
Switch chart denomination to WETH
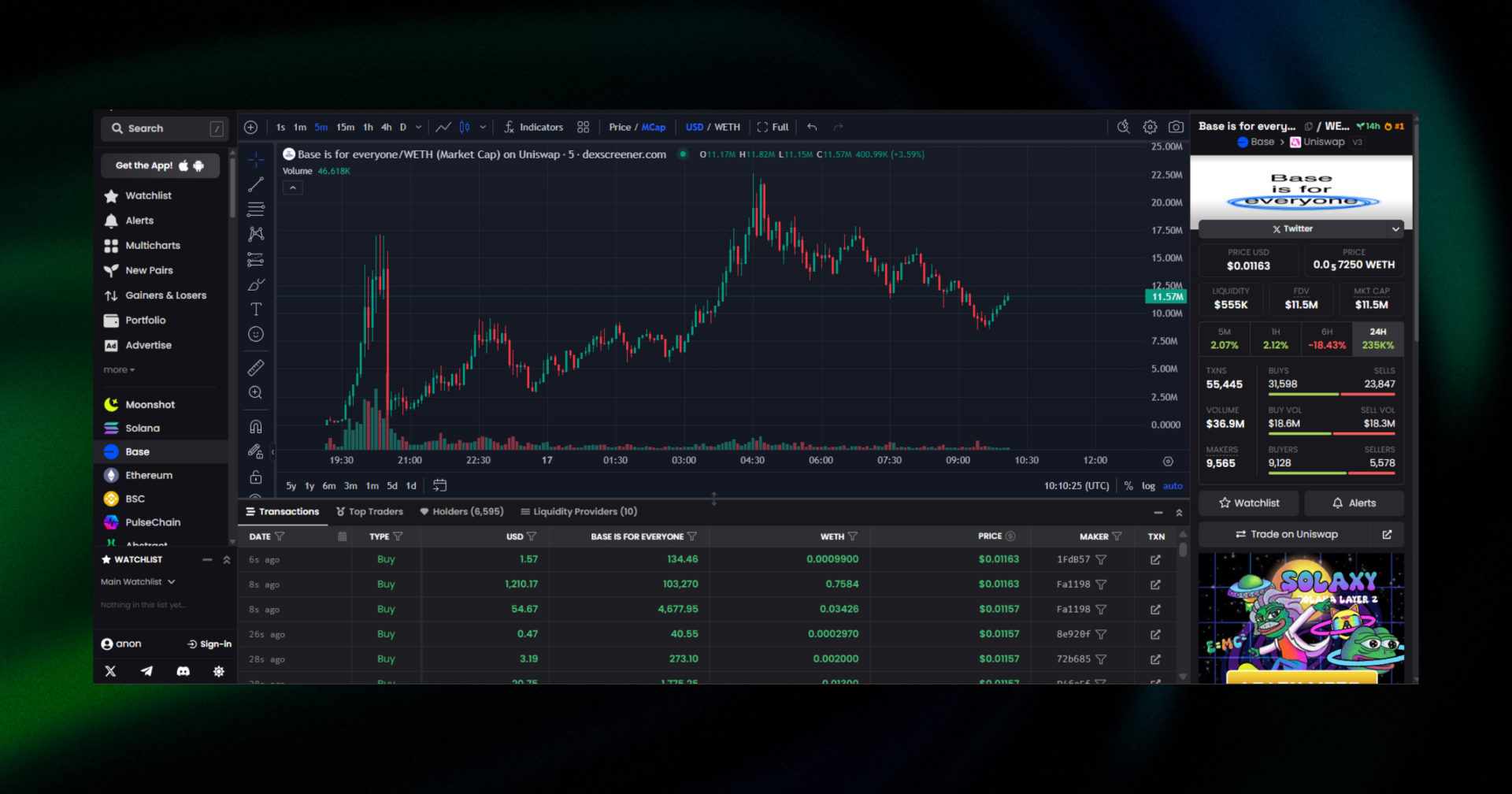[727, 127]
